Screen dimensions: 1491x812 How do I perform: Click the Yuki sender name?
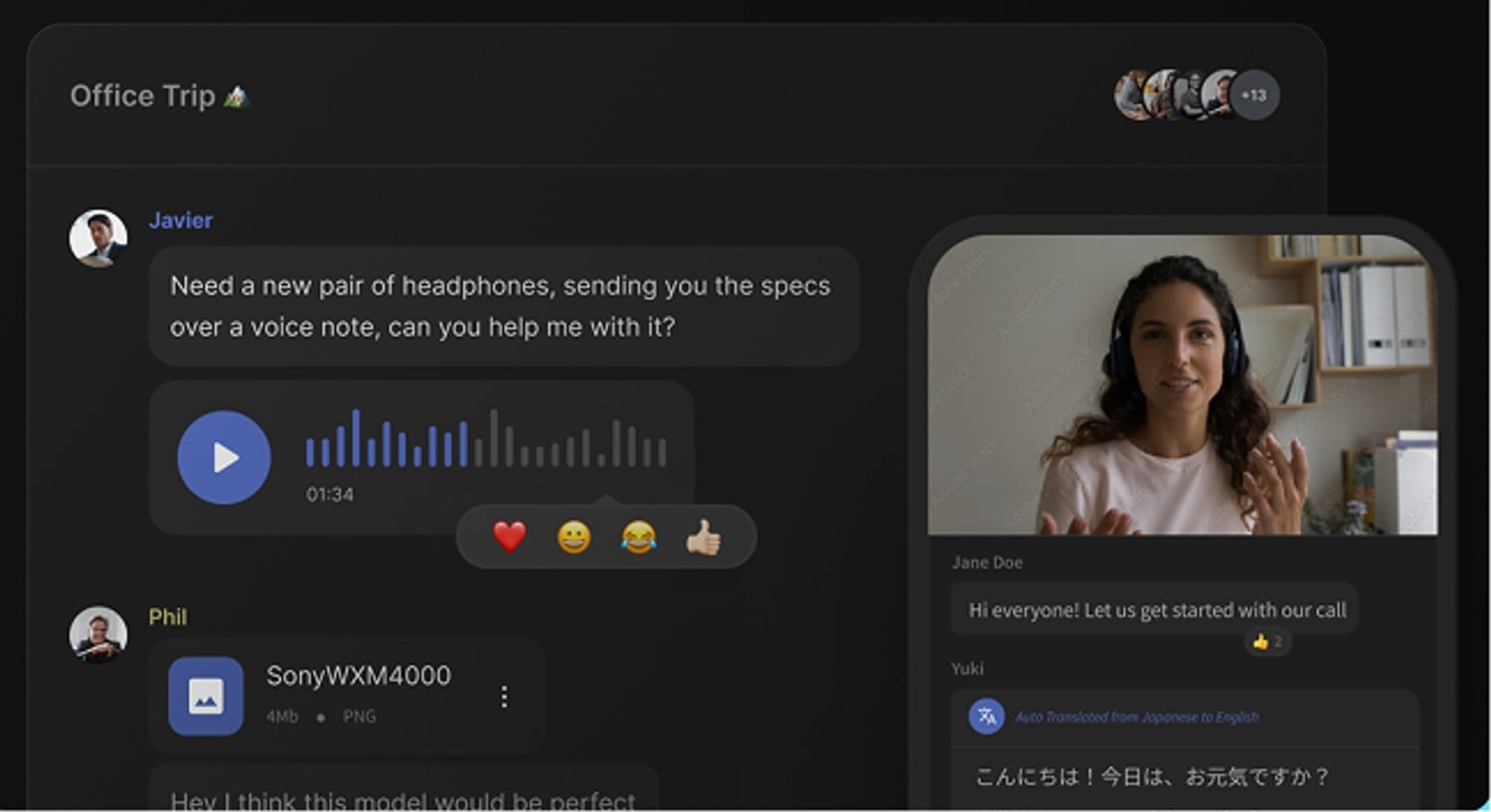(x=967, y=669)
